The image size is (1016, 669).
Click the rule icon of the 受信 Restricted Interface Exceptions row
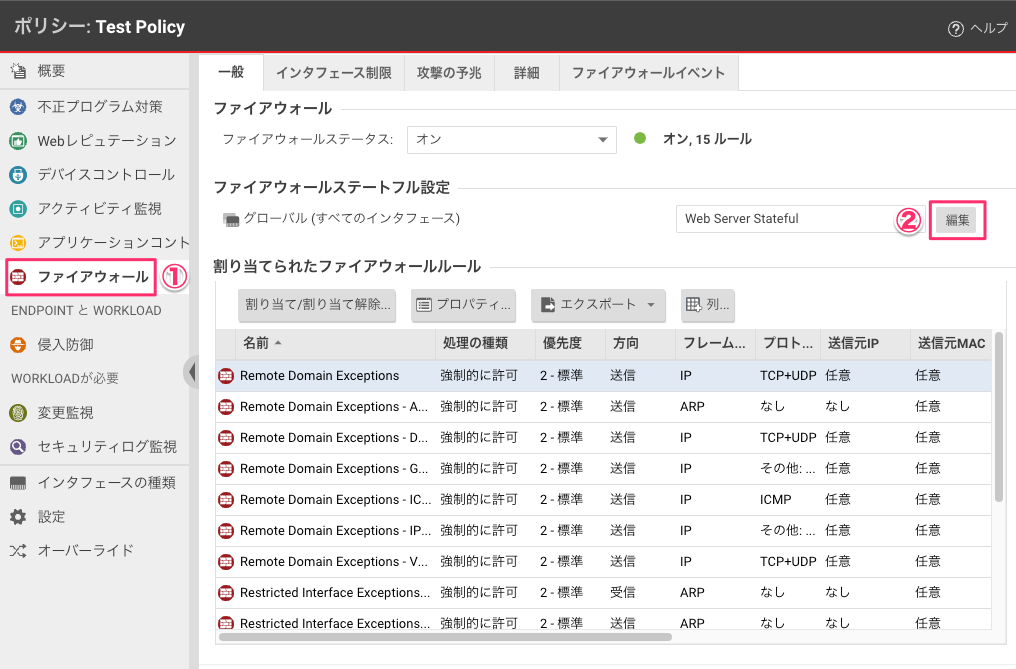tap(226, 593)
